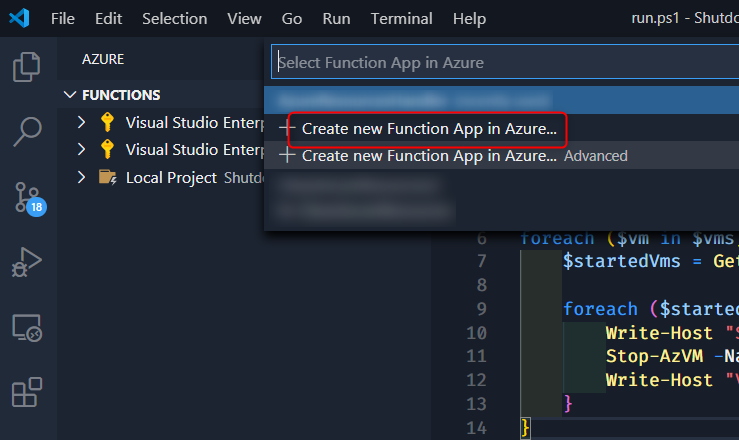This screenshot has height=440, width=739.
Task: Open the Help menu
Action: click(469, 19)
